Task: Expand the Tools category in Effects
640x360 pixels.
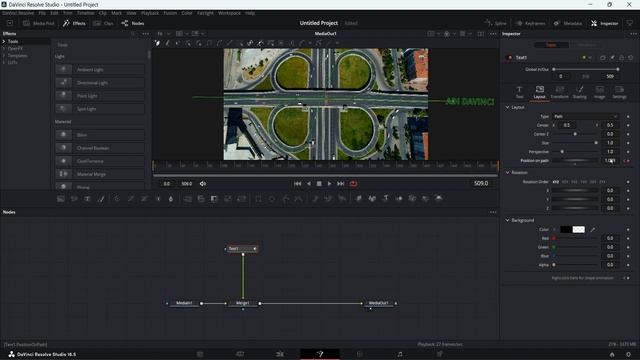Action: (x=4, y=41)
